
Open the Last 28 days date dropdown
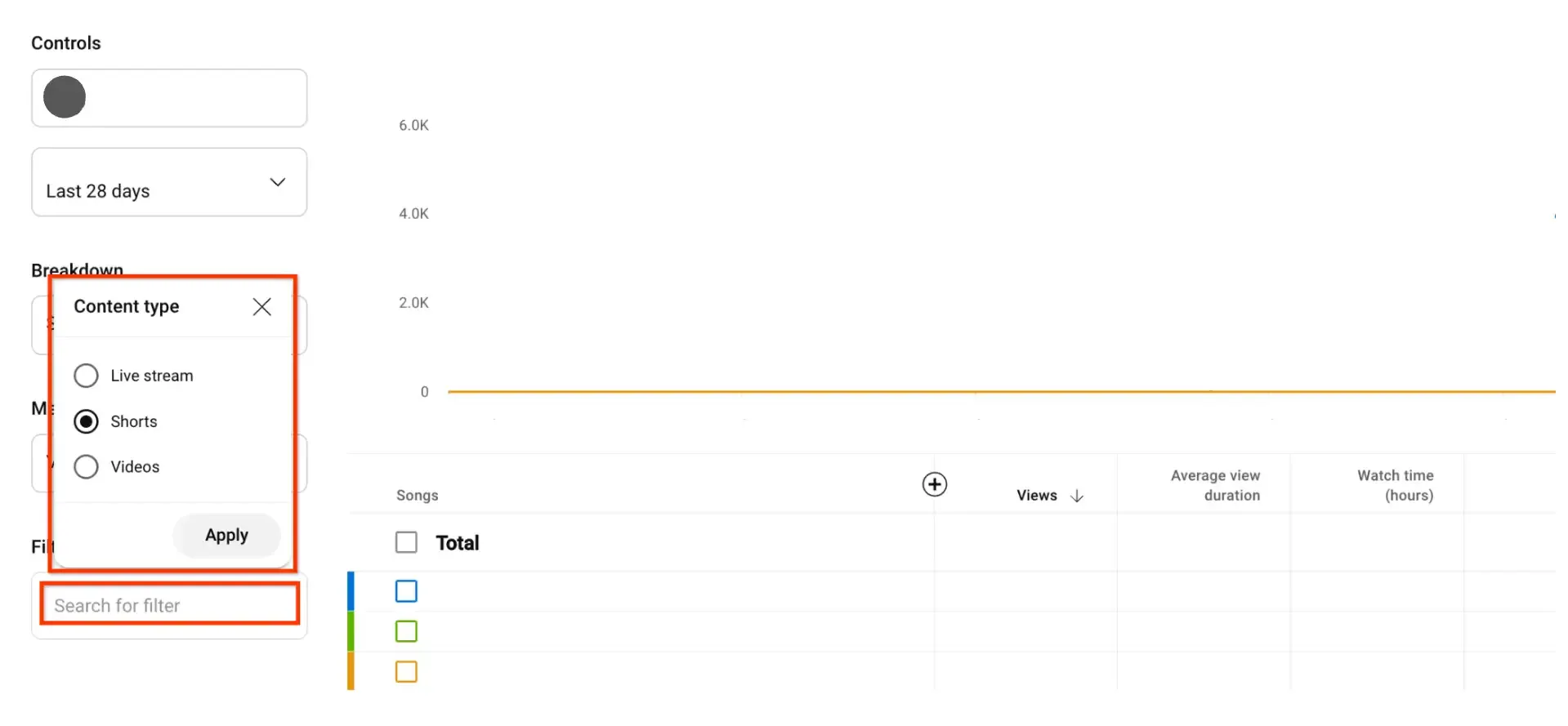coord(169,182)
